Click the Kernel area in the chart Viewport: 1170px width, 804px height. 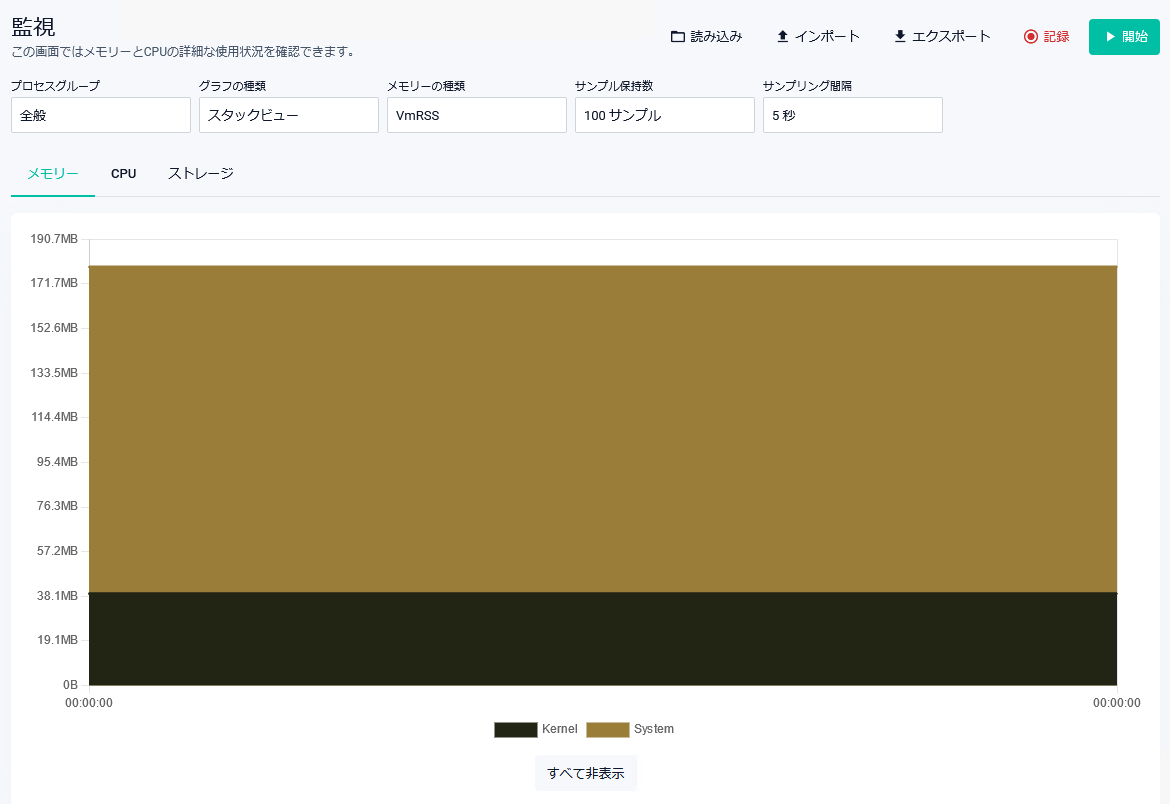pos(603,639)
